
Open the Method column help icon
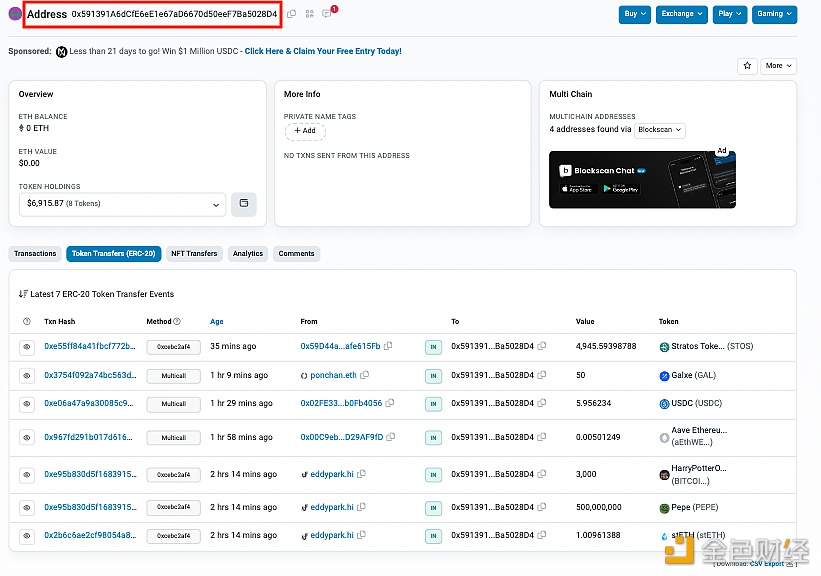click(x=177, y=322)
